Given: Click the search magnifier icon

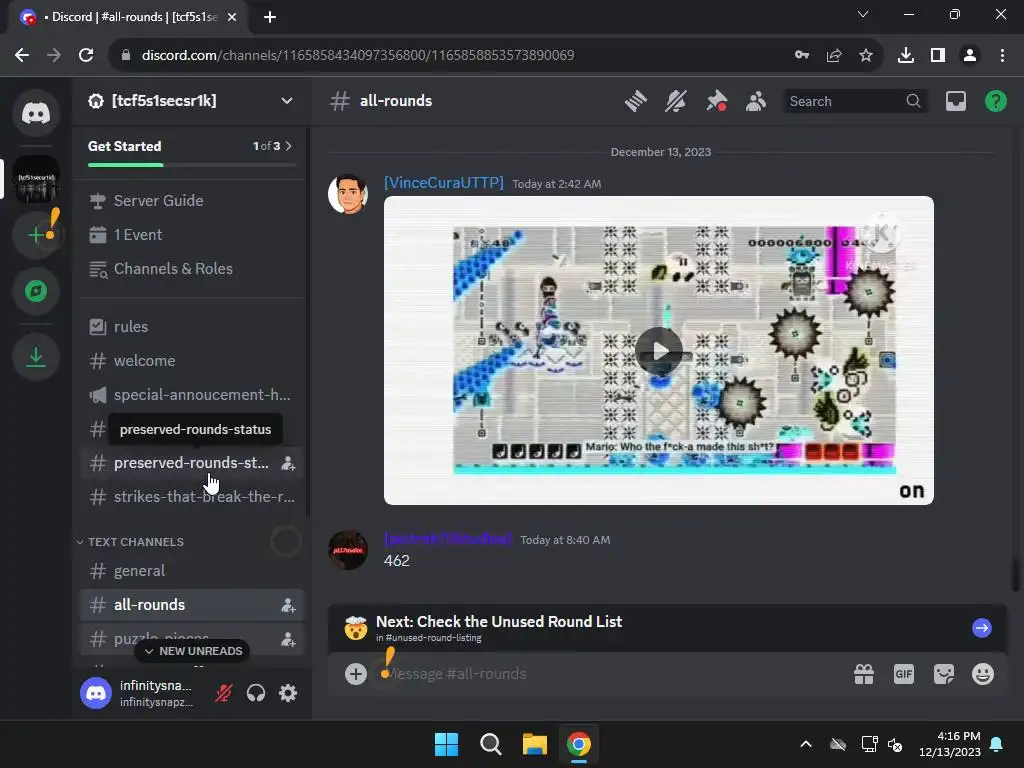Looking at the screenshot, I should click(x=914, y=101).
